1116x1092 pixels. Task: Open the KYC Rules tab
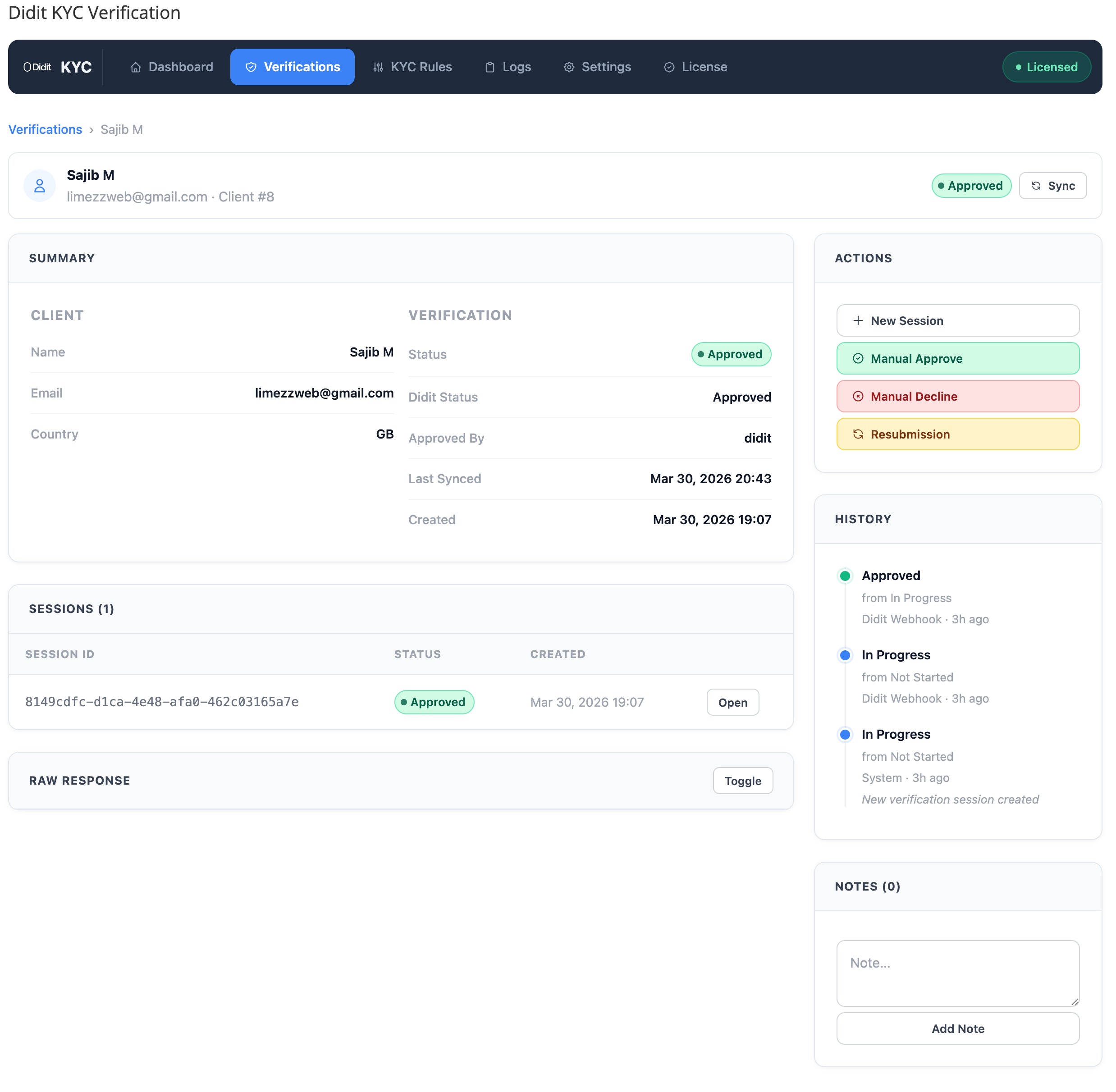(x=412, y=67)
